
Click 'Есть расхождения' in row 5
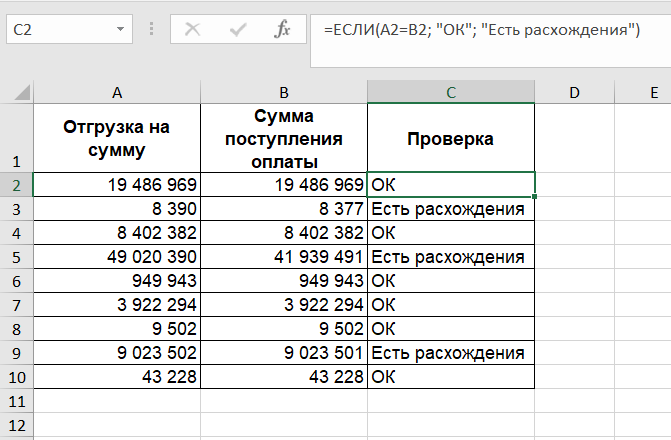point(451,257)
